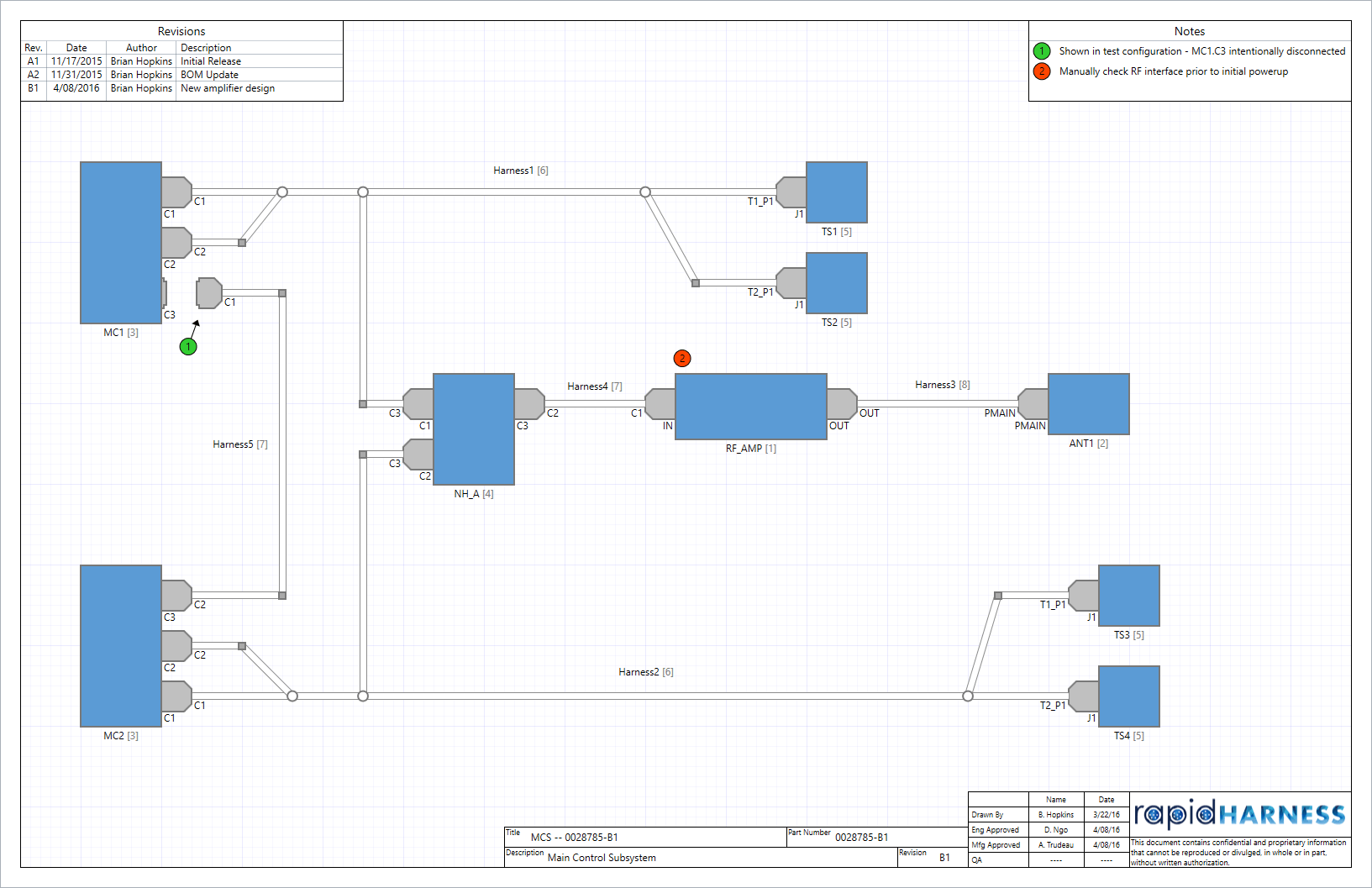
Task: Click the Description field Main Control Subsystem
Action: pos(602,857)
